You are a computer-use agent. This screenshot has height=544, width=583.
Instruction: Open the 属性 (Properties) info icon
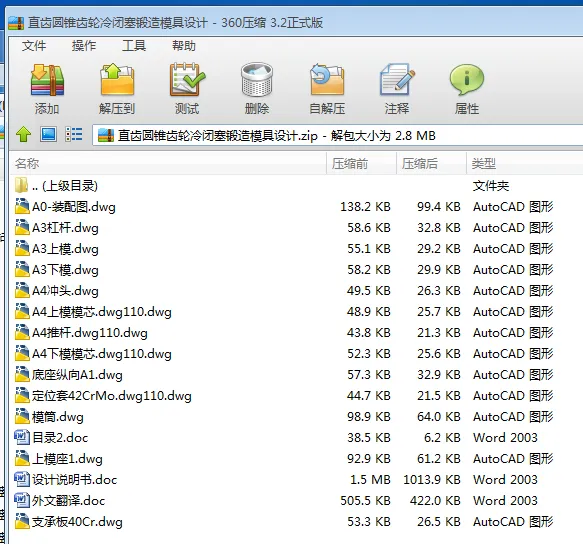click(x=467, y=80)
